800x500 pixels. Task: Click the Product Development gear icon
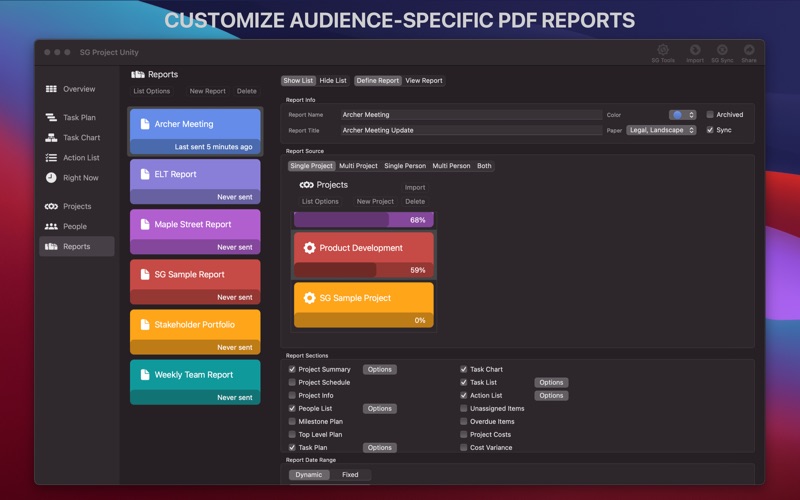coord(309,248)
